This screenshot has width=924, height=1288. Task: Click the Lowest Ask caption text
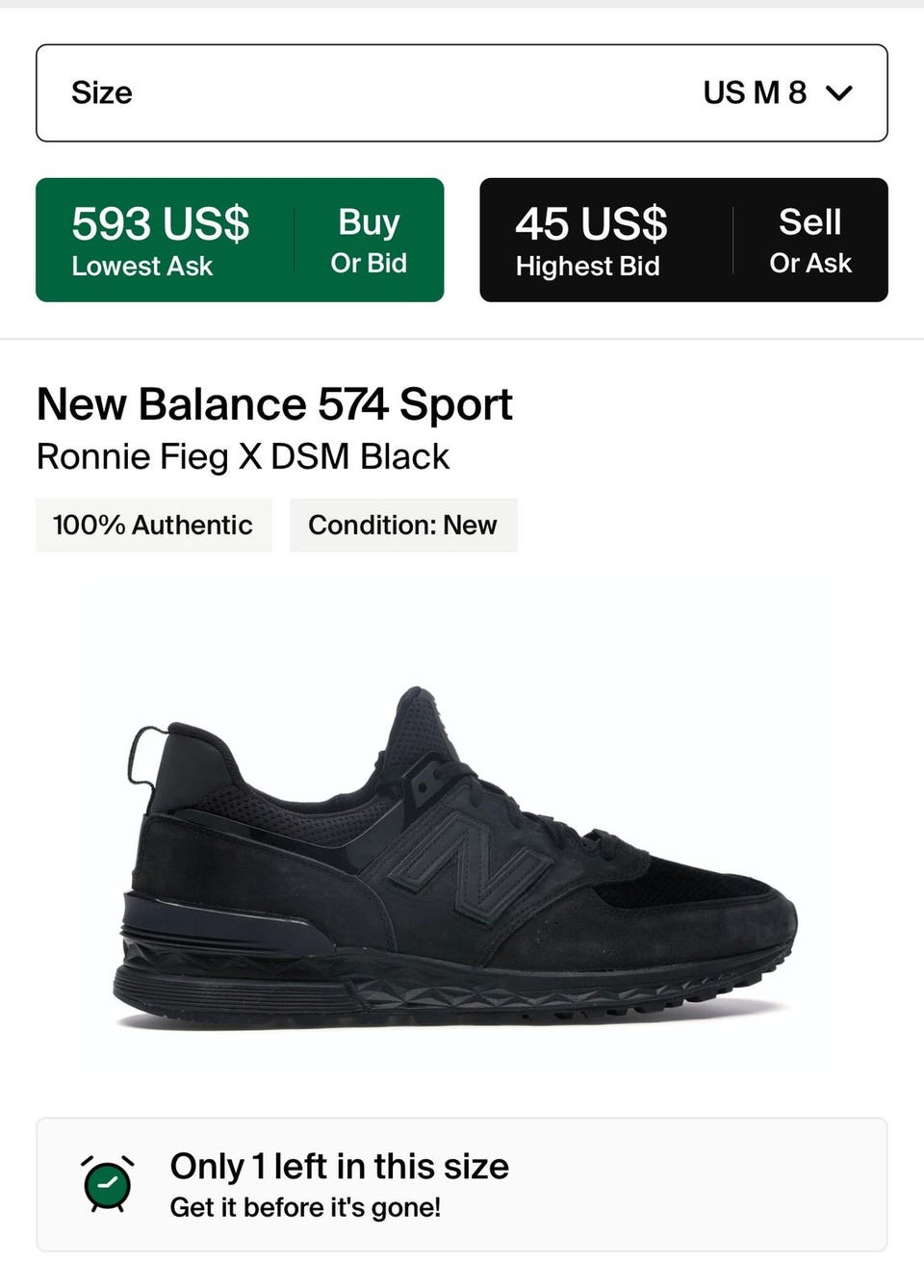142,267
